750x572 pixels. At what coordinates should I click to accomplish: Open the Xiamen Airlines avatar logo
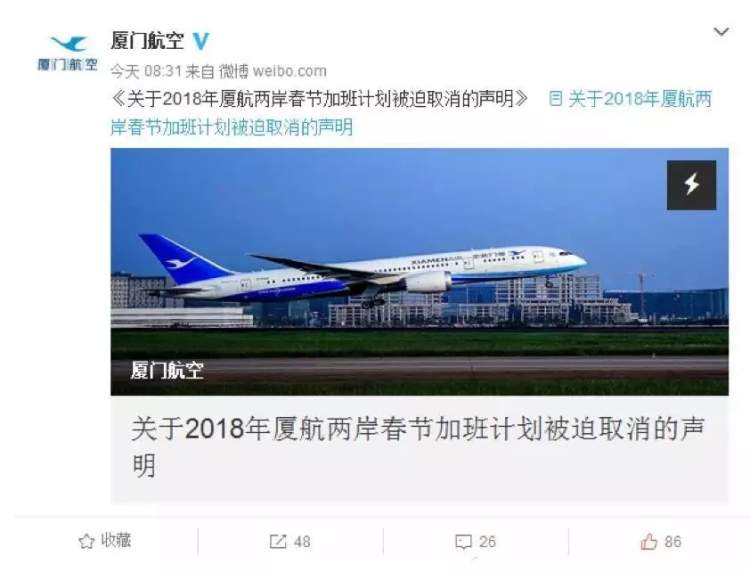(x=67, y=53)
